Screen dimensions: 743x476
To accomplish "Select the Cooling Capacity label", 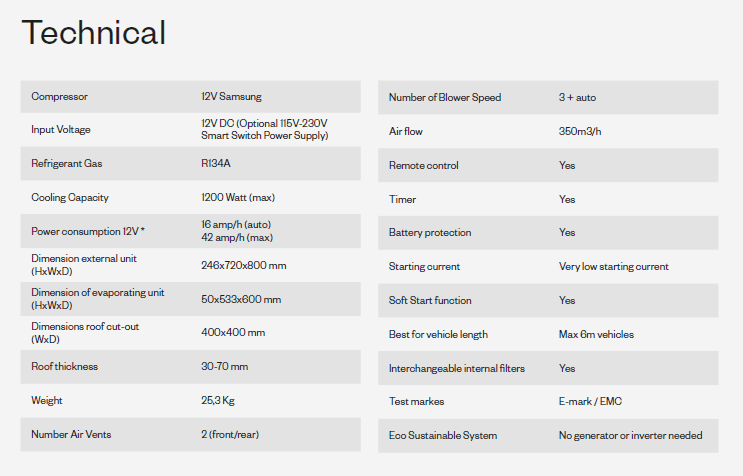I will [70, 198].
